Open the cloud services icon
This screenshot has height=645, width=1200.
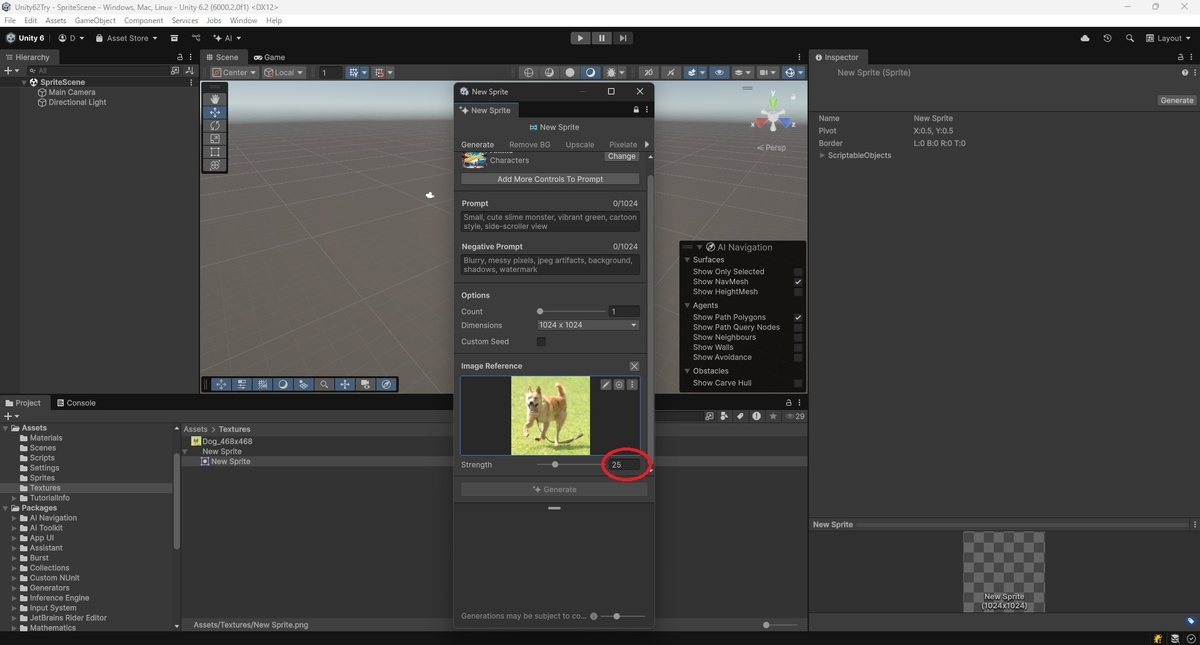tap(1086, 38)
